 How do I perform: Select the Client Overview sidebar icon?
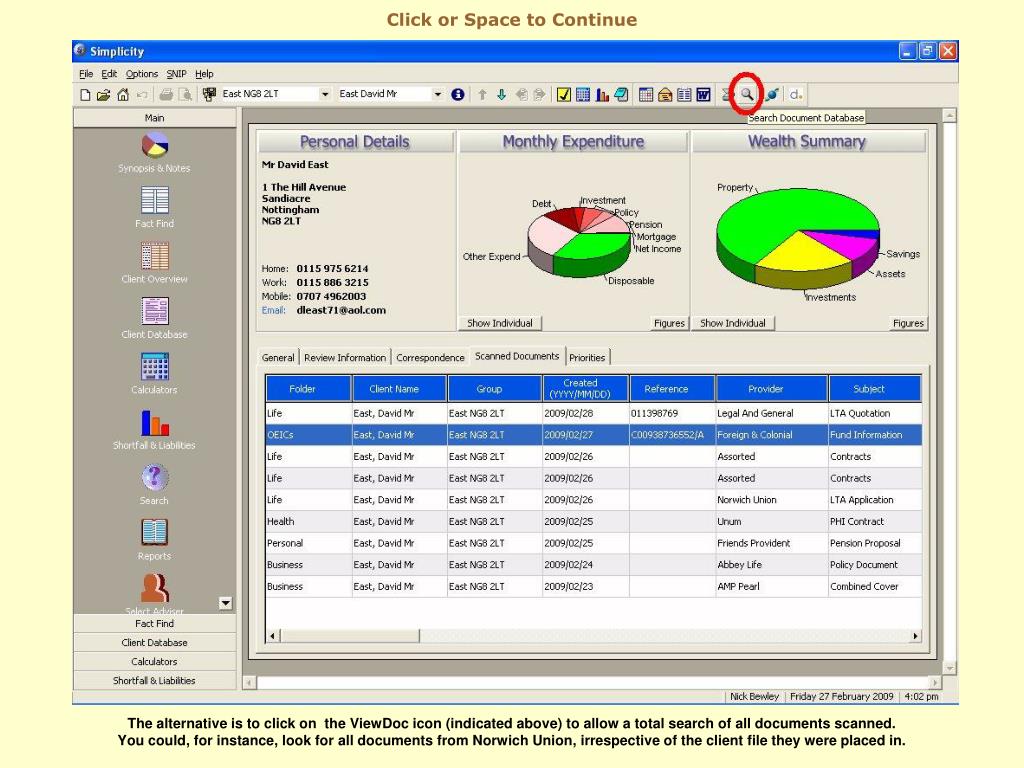pos(154,256)
